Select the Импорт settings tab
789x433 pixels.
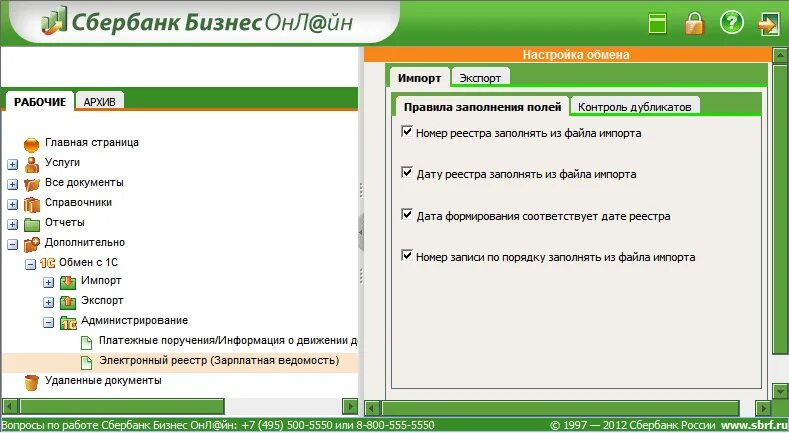pyautogui.click(x=419, y=78)
